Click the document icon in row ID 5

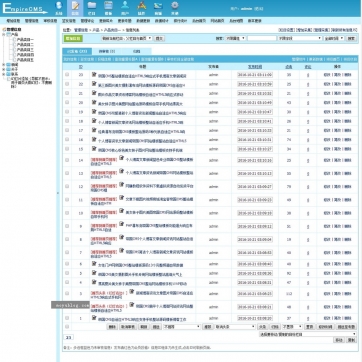pos(94,273)
